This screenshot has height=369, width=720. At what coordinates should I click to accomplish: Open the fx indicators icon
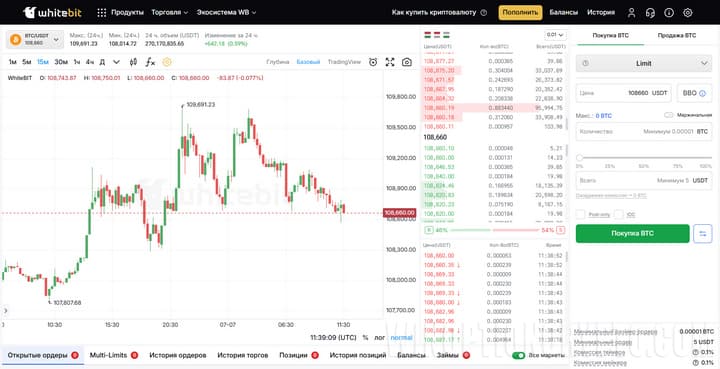(150, 62)
